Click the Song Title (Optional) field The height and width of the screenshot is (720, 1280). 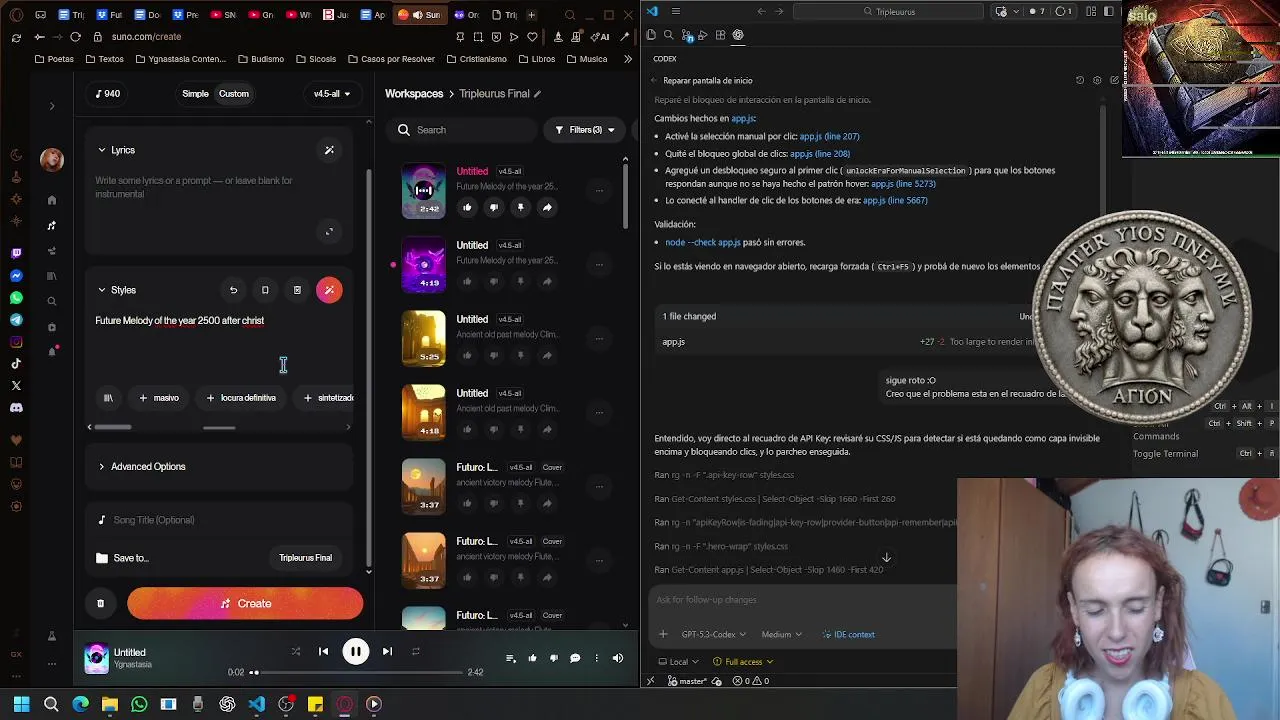click(218, 520)
